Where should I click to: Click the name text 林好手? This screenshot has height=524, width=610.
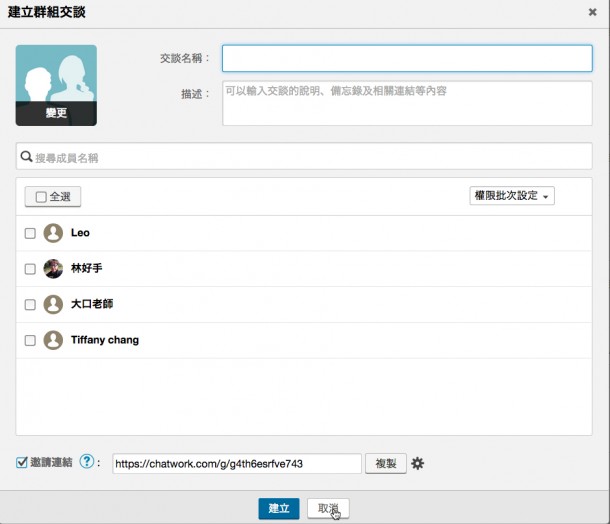(86, 268)
